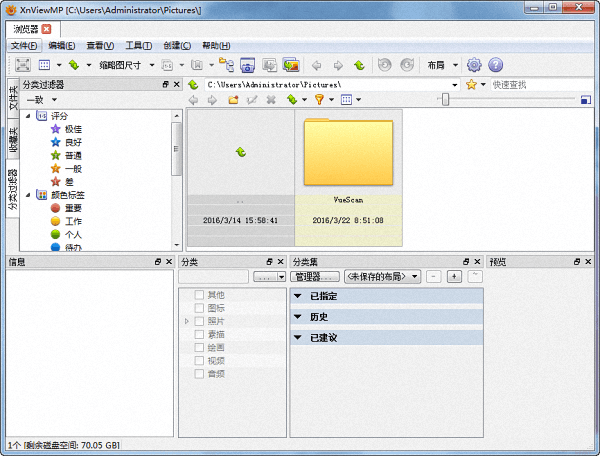Screen dimensions: 600x456
Task: Check the 图标 category checkbox
Action: pyautogui.click(x=199, y=308)
